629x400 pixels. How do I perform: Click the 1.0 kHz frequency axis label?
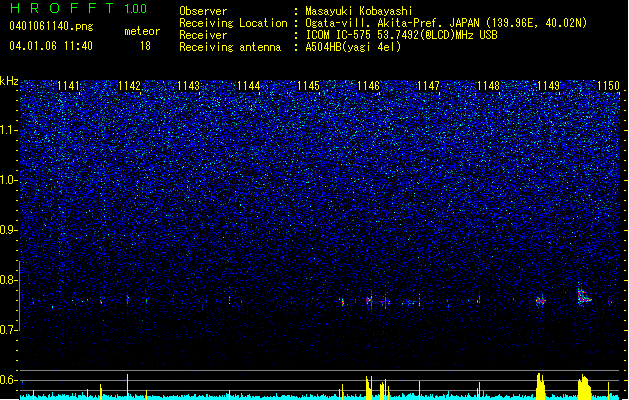9,180
